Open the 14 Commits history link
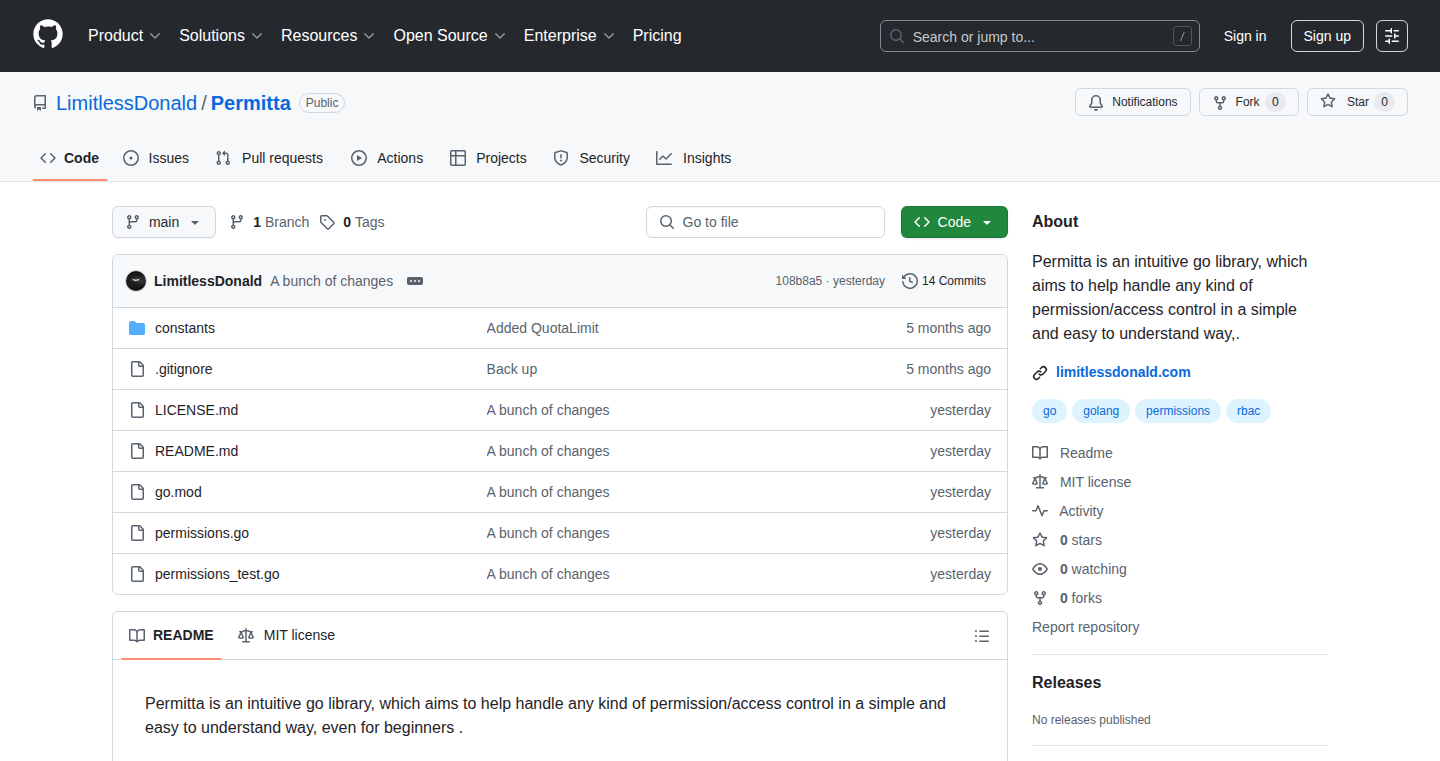The height and width of the screenshot is (761, 1440). 944,281
